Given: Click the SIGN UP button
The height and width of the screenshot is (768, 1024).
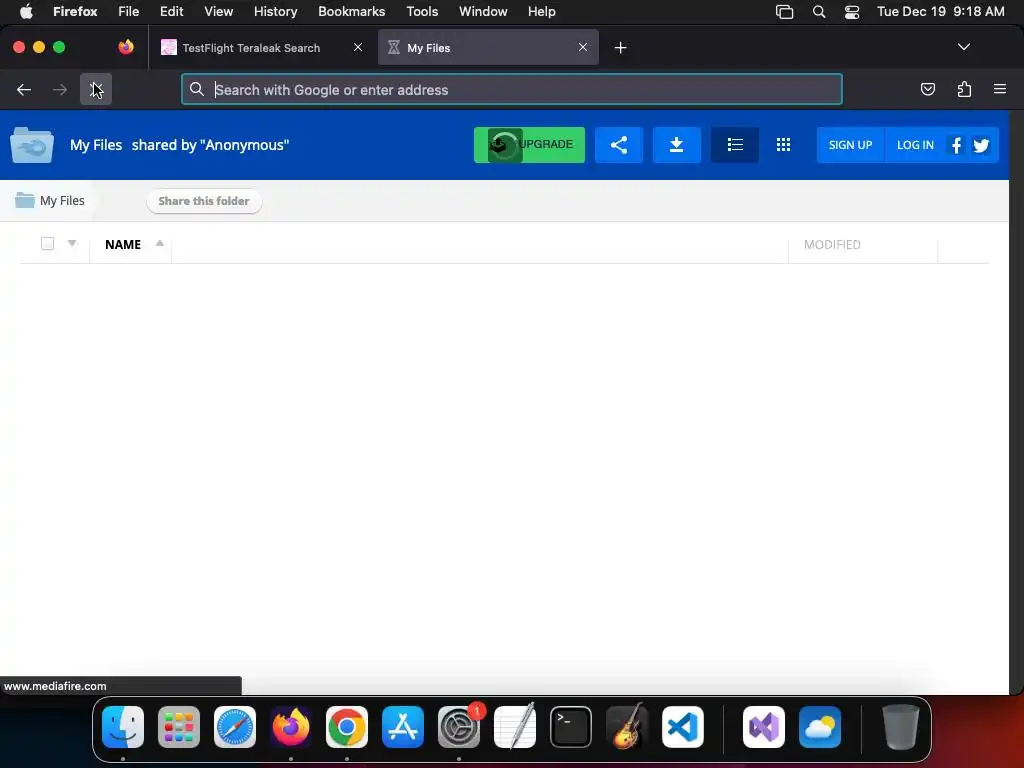Looking at the screenshot, I should (850, 145).
